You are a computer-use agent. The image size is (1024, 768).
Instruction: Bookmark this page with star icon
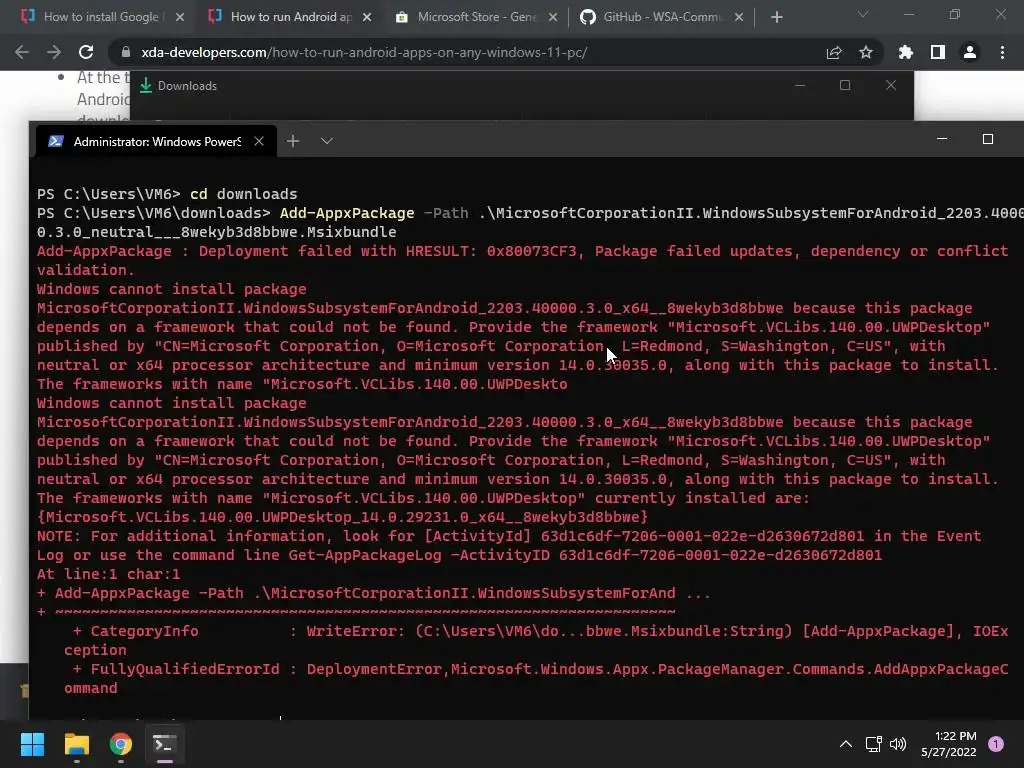[x=866, y=52]
